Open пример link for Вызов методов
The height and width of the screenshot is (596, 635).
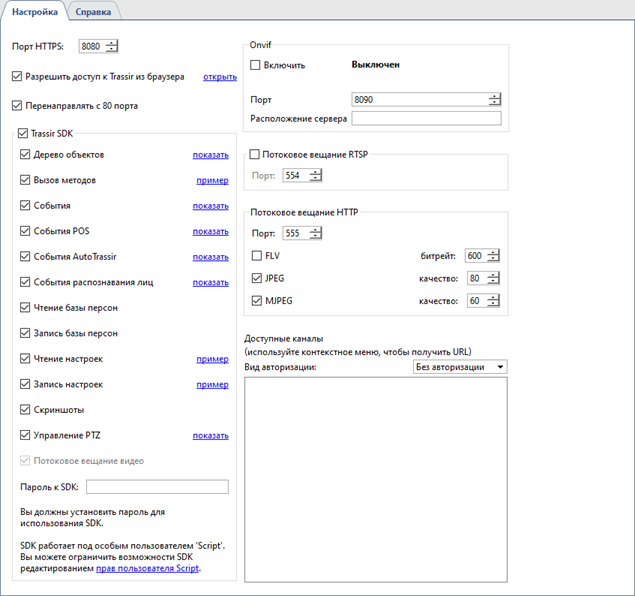212,180
